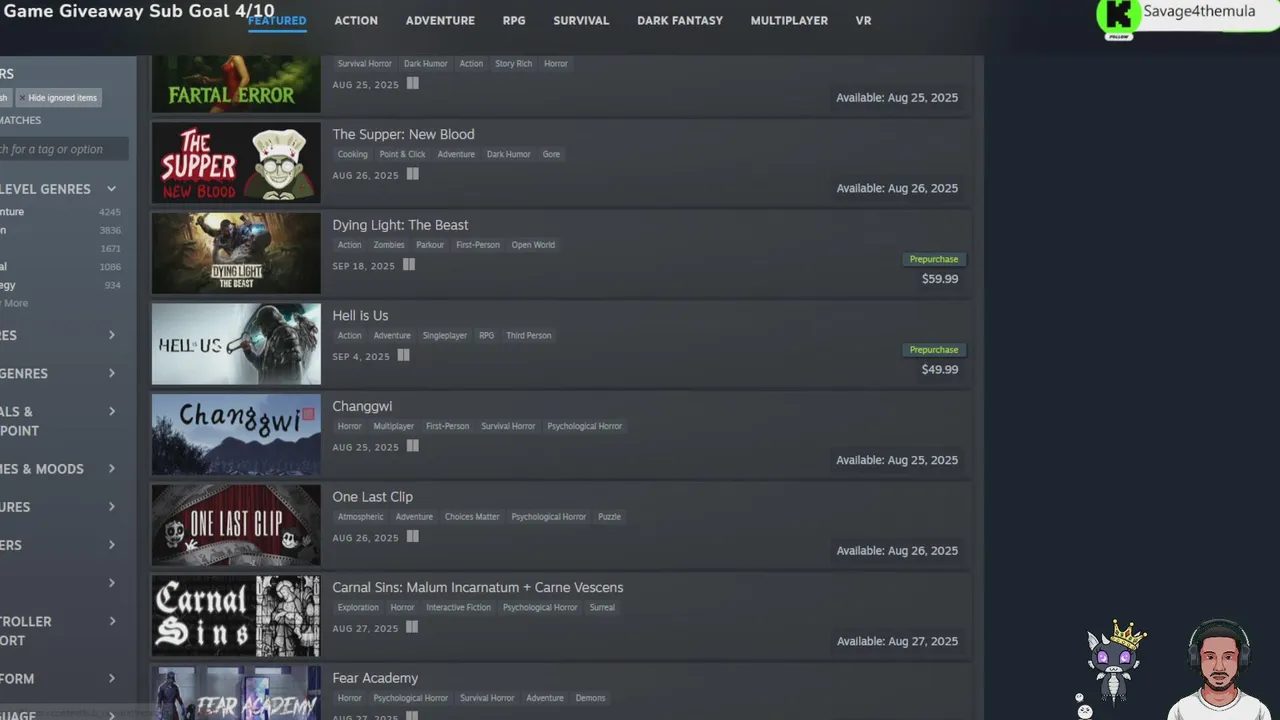The width and height of the screenshot is (1280, 720).
Task: Click Prepurchase badge above $59.99
Action: point(934,259)
